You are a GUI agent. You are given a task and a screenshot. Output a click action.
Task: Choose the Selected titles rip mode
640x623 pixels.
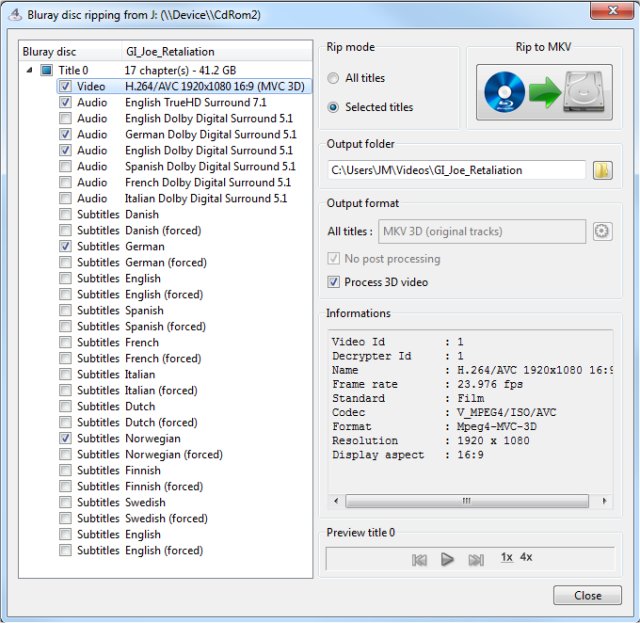(333, 107)
